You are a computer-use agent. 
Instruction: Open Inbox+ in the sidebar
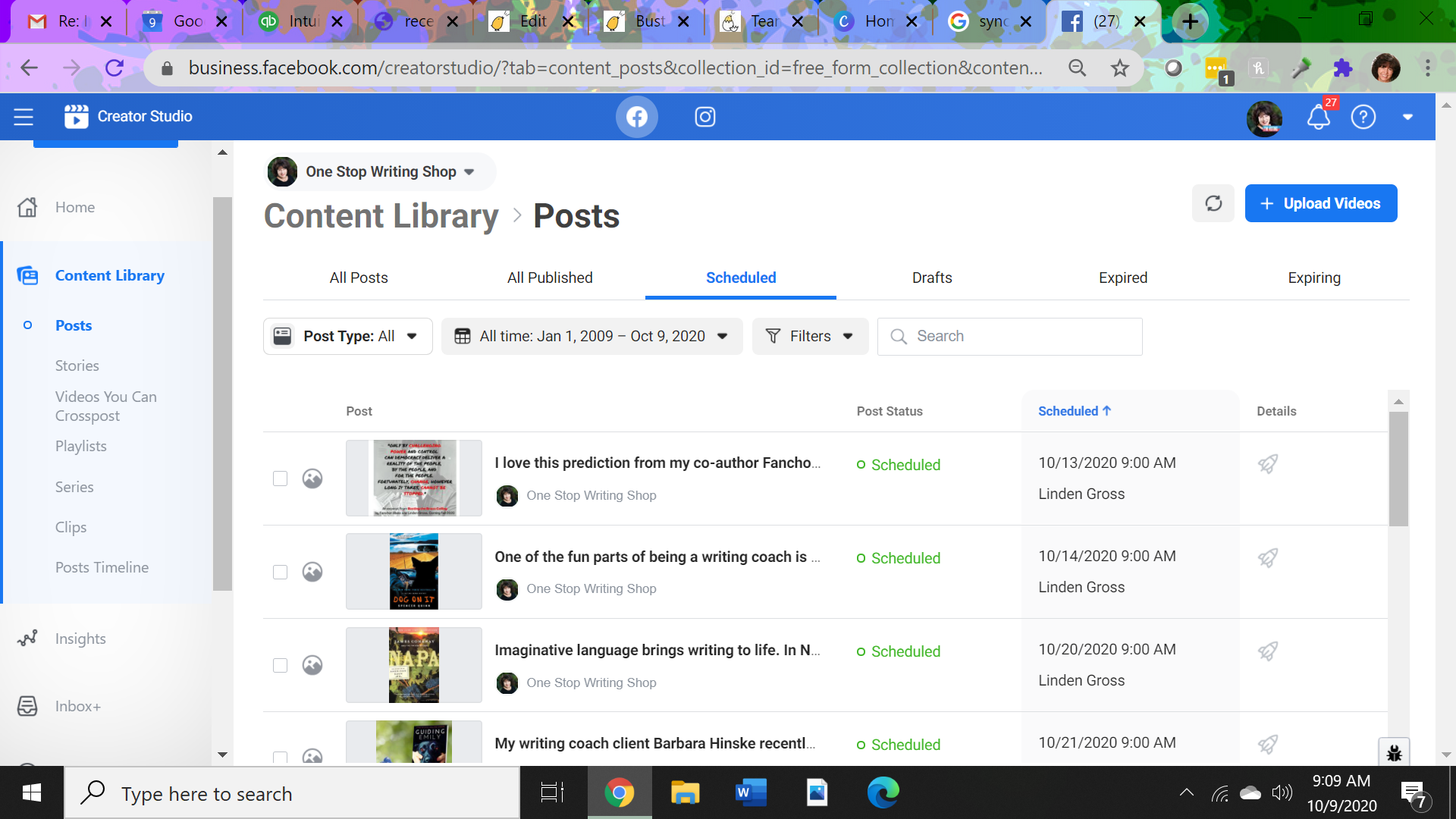tap(77, 706)
